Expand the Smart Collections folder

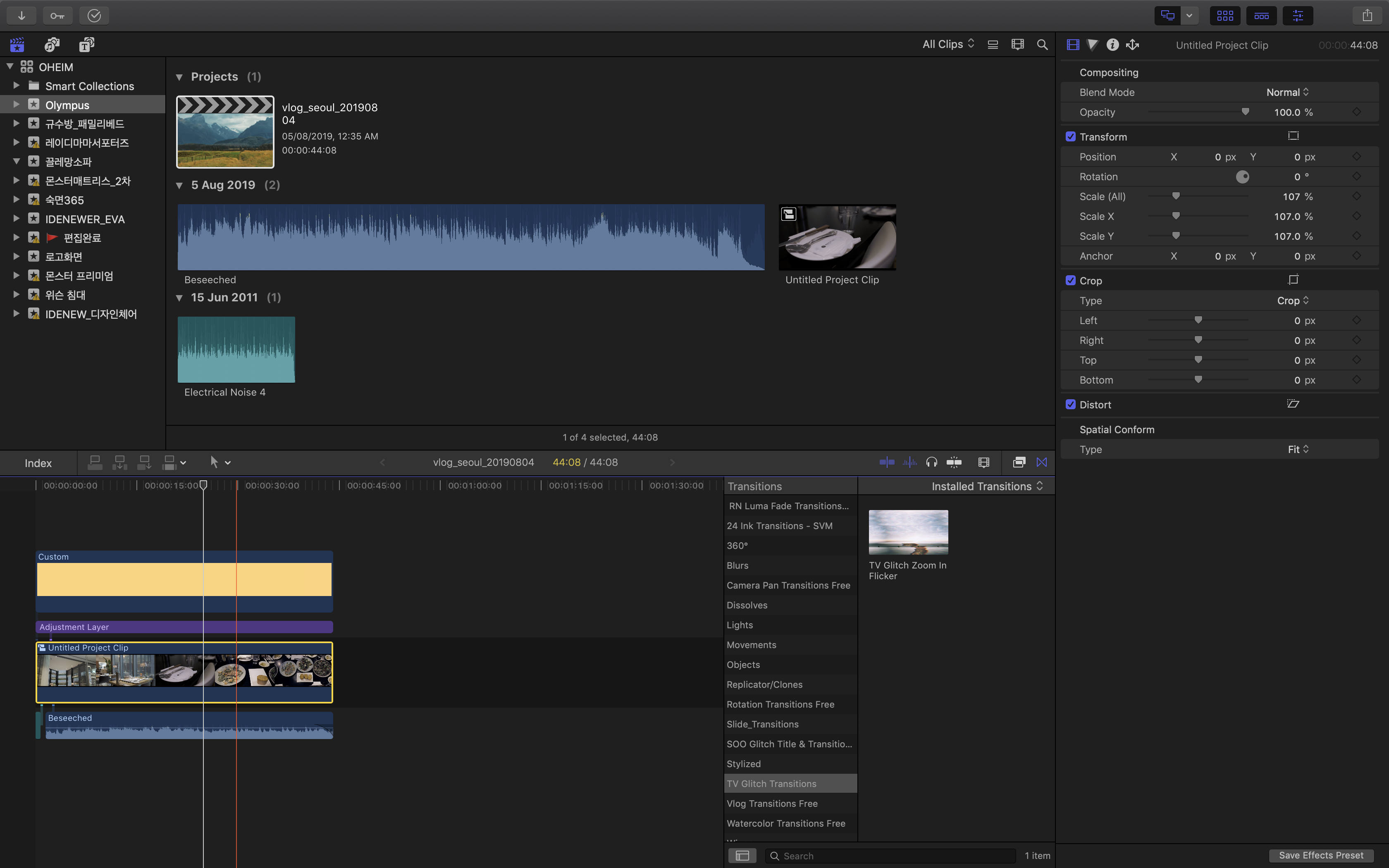[16, 86]
